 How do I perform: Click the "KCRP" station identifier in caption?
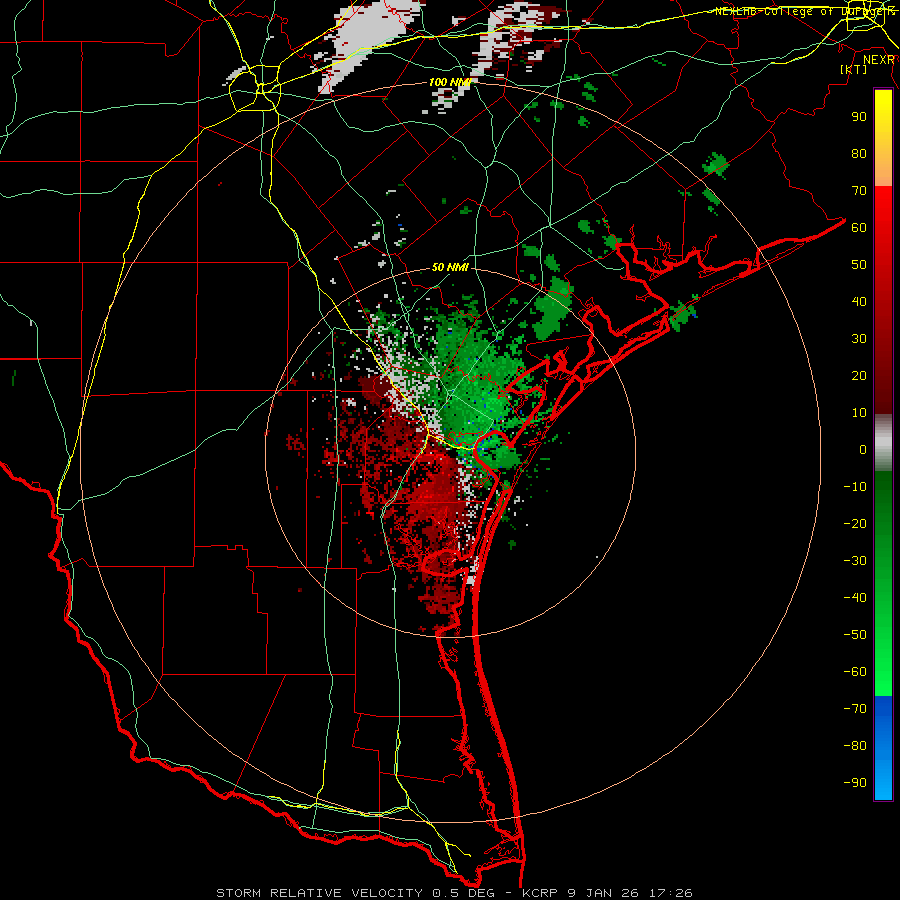(540, 893)
